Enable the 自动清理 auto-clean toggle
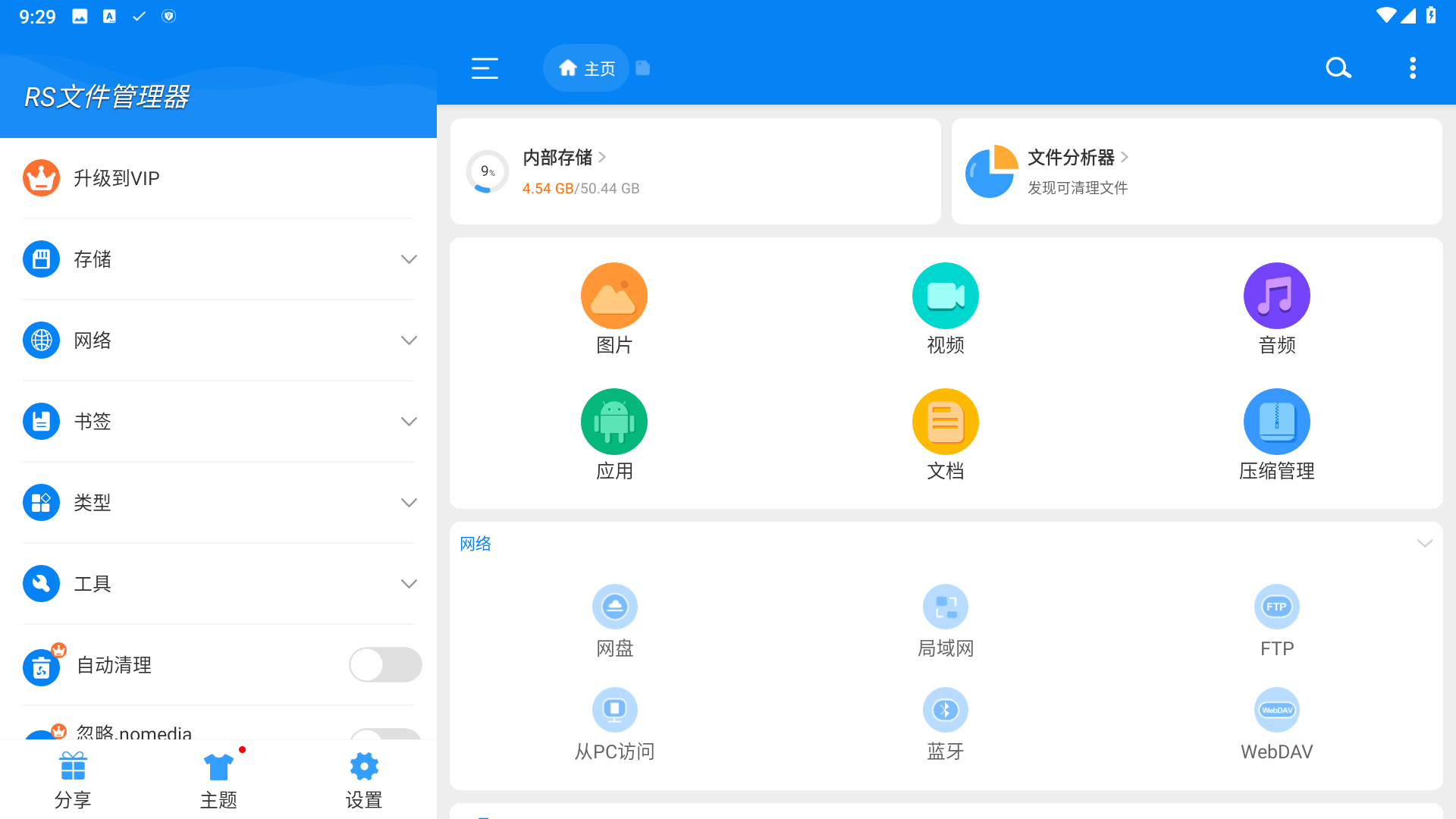The height and width of the screenshot is (819, 1456). pos(385,665)
